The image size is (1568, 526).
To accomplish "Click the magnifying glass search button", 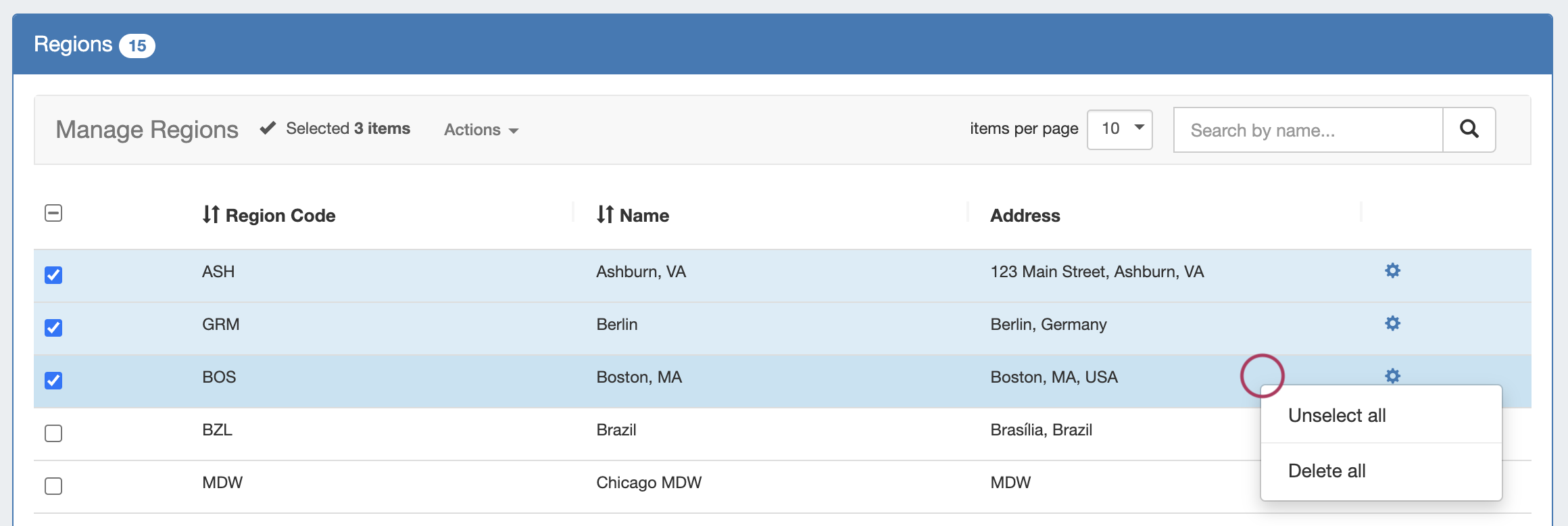I will tap(1469, 129).
